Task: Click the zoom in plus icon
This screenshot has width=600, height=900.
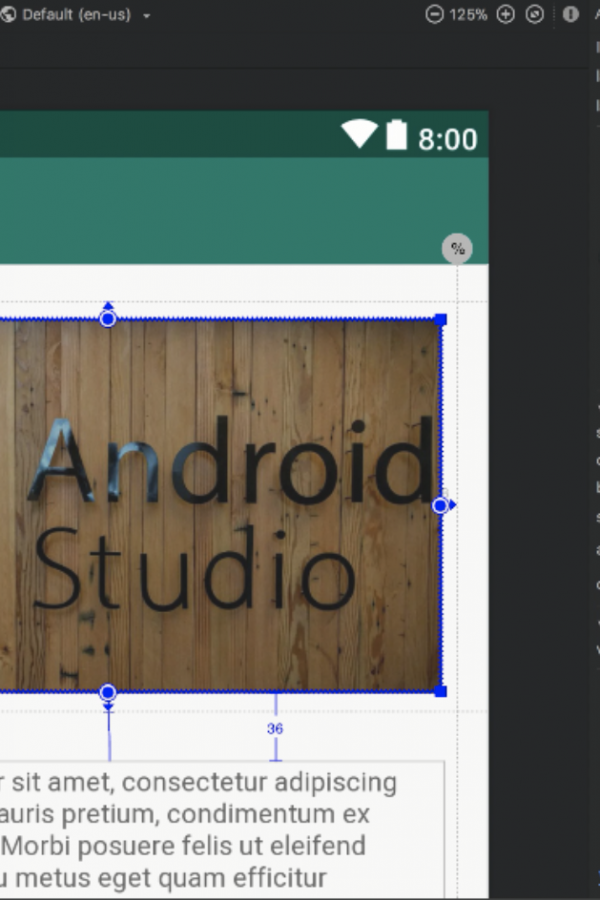Action: tap(505, 14)
